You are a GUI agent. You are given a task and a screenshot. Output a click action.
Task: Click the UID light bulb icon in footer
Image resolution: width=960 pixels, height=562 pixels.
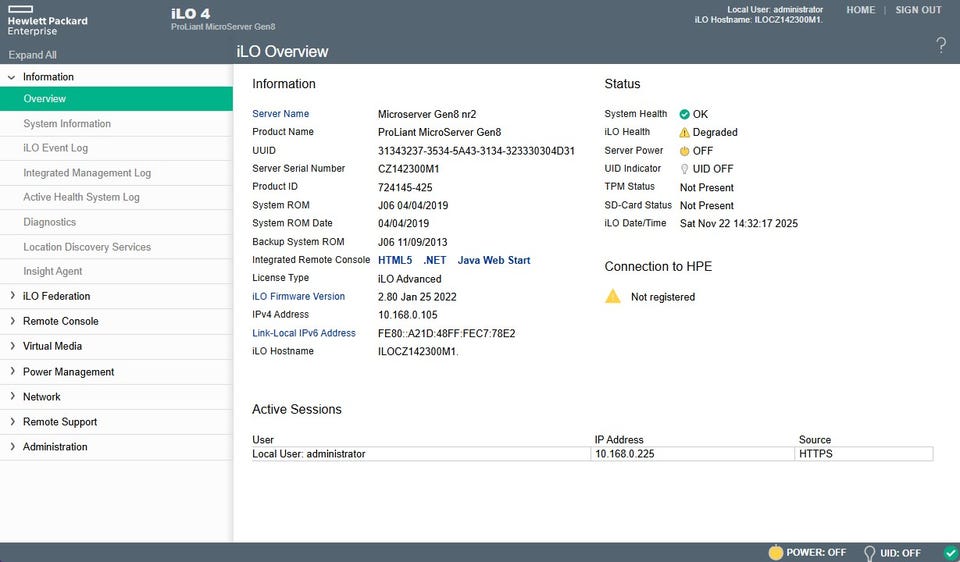(869, 552)
